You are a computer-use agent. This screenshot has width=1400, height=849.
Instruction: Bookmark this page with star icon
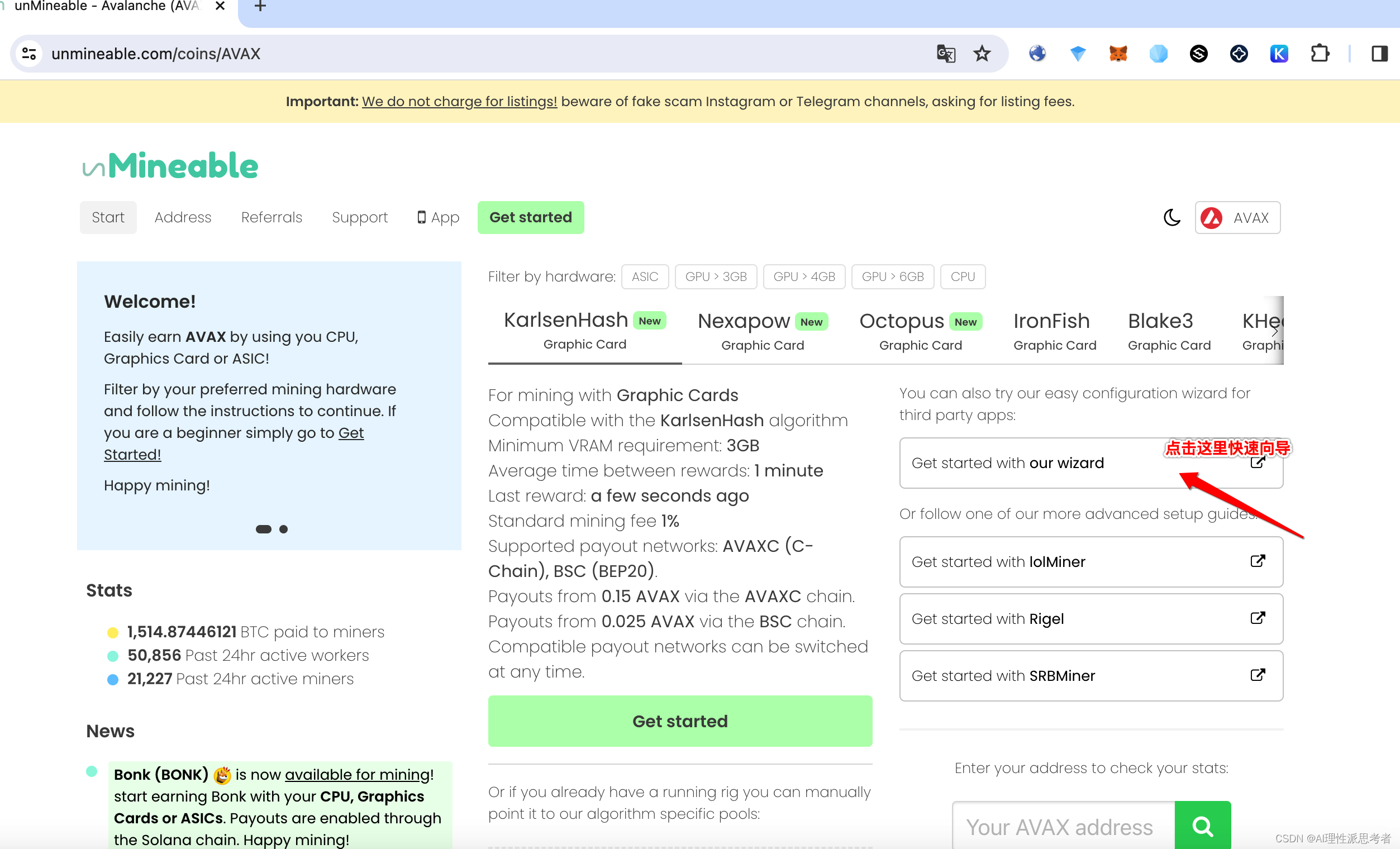[x=982, y=54]
